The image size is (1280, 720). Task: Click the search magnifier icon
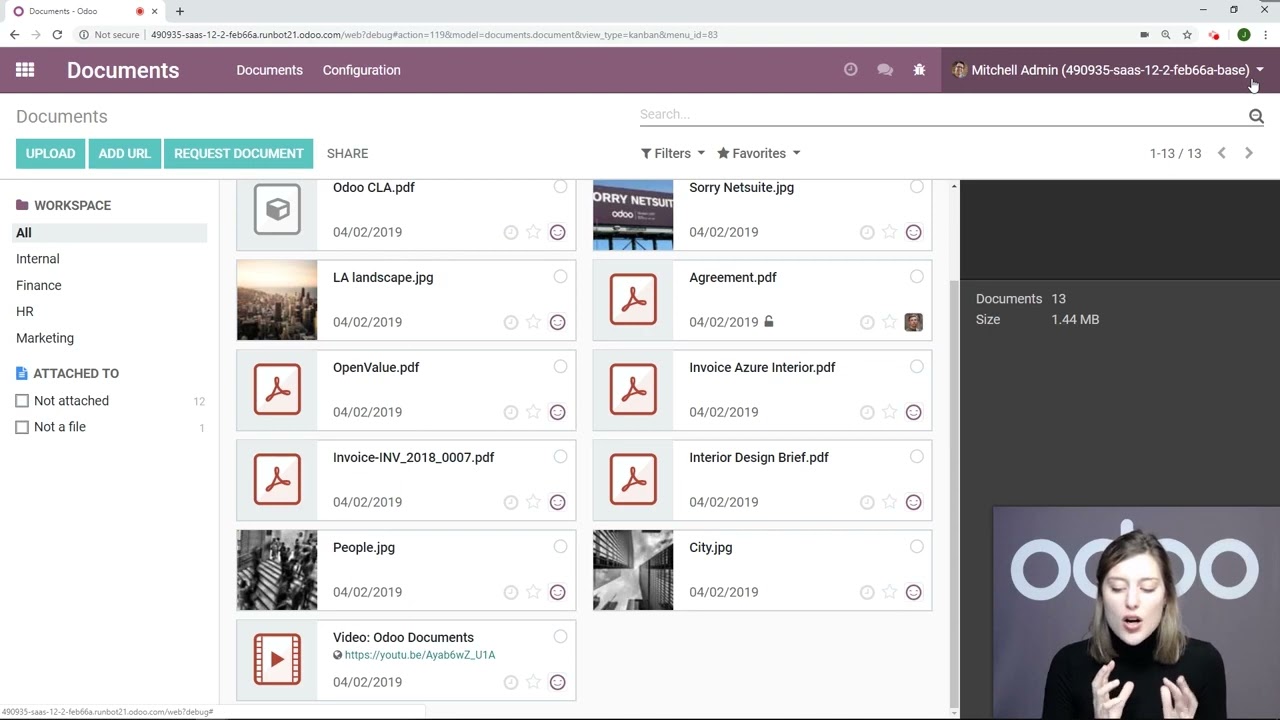pos(1256,116)
